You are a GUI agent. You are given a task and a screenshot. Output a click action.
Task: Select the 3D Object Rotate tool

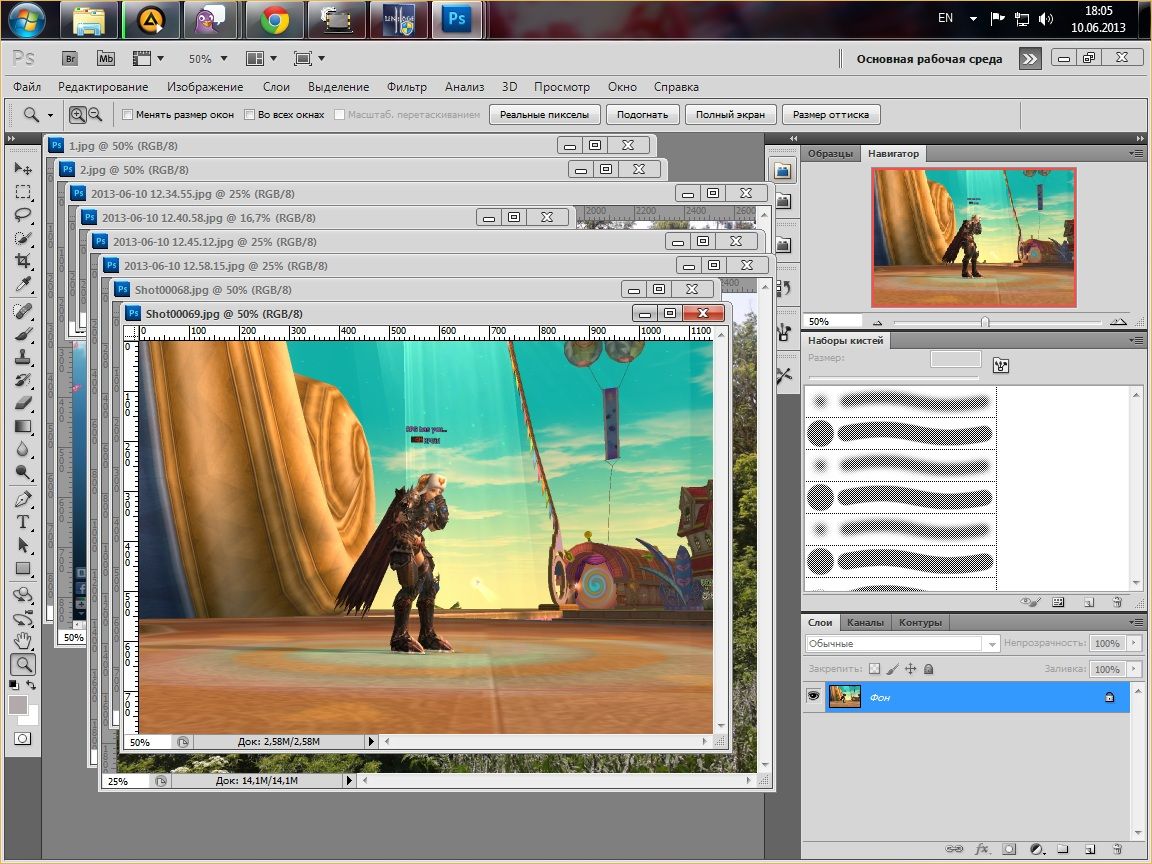23,594
